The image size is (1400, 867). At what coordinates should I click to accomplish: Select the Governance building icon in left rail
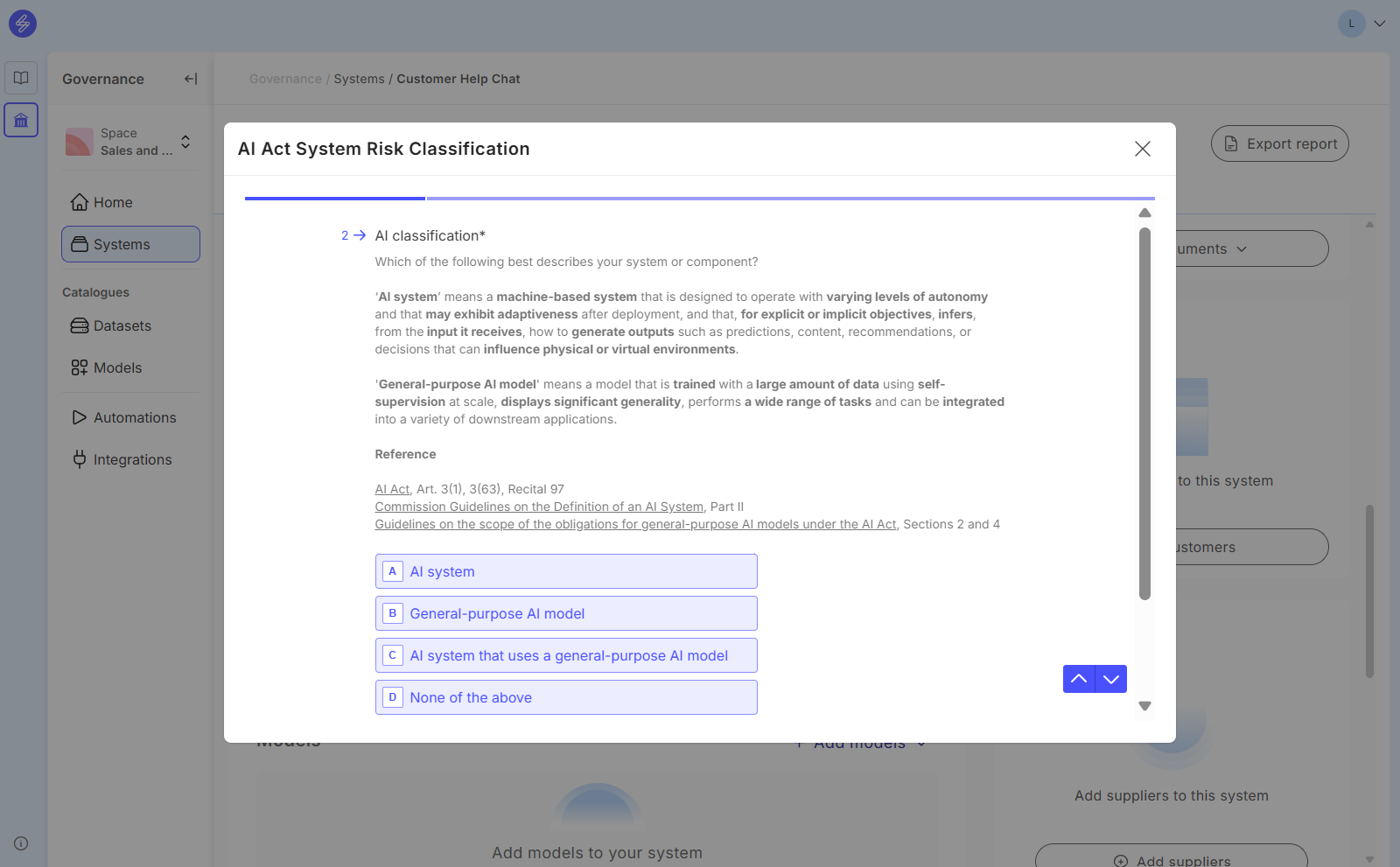[x=21, y=120]
